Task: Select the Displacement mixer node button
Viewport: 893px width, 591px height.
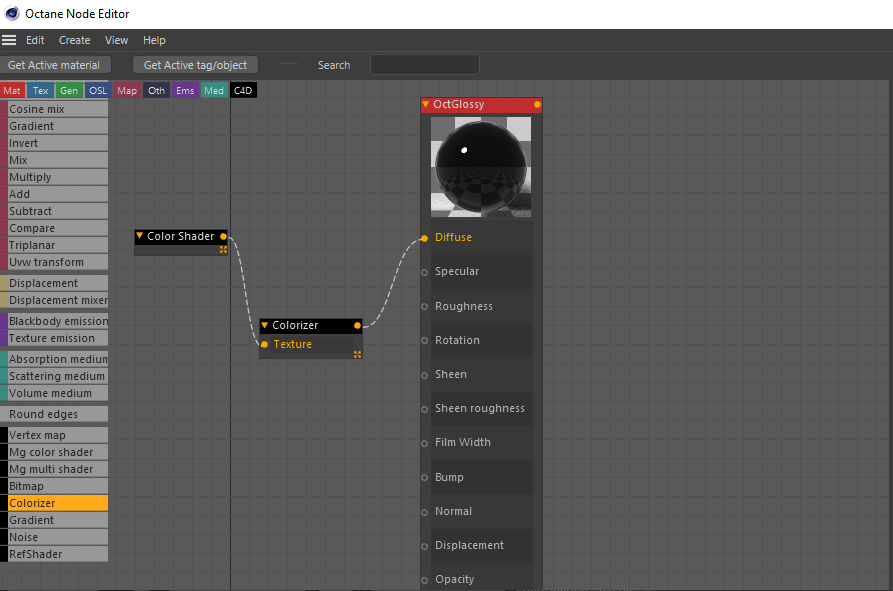Action: (x=54, y=300)
